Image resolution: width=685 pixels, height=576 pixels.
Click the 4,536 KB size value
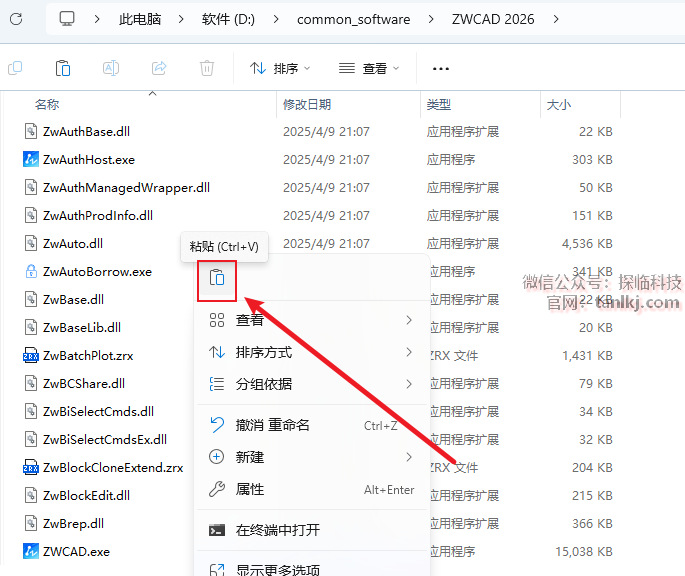click(587, 243)
